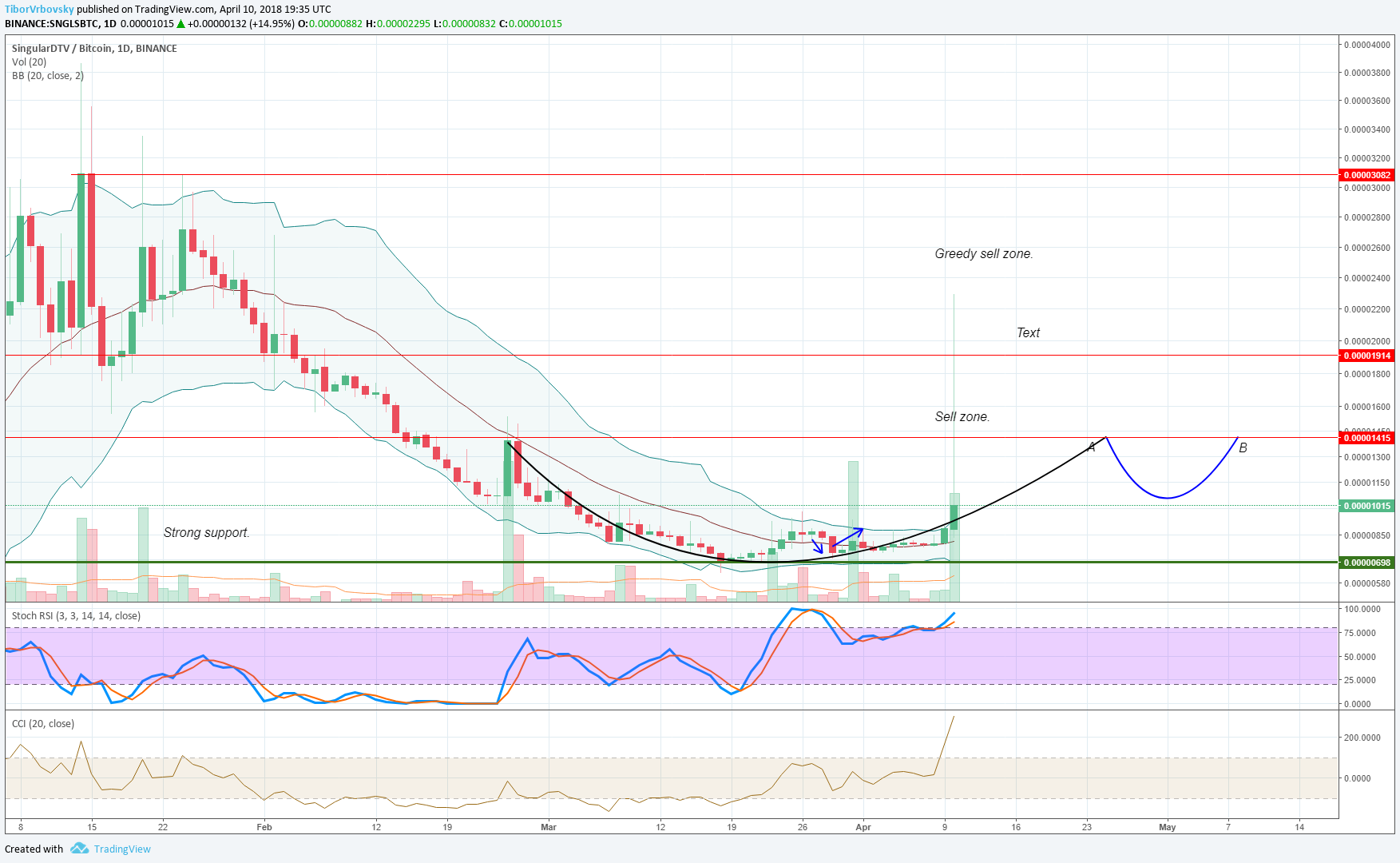Viewport: 1400px width, 863px height.
Task: Select the BB (20, close, 2) indicator label
Action: pyautogui.click(x=48, y=76)
